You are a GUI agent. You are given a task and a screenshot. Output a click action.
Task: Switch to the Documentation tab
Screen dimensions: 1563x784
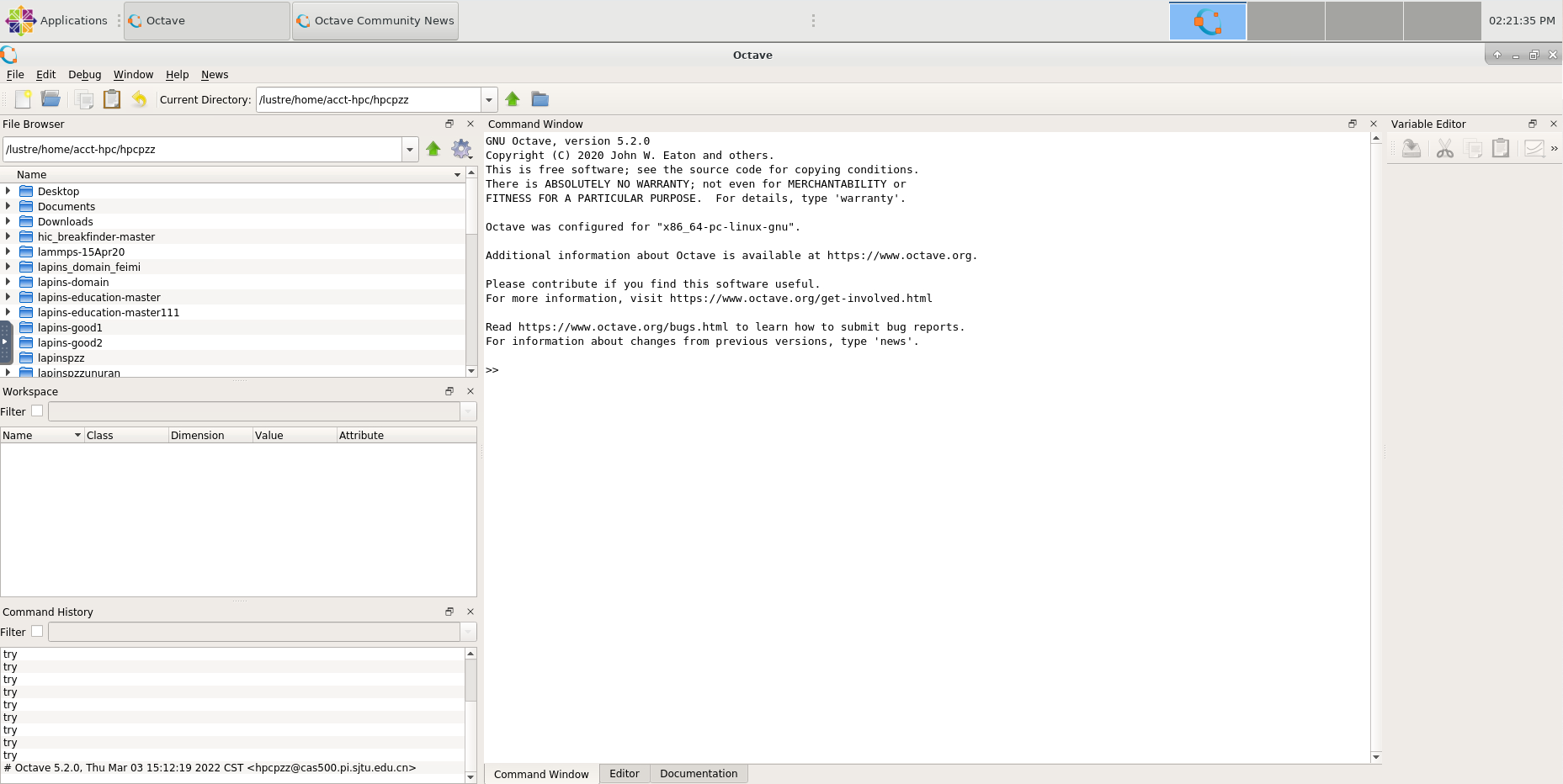[699, 774]
